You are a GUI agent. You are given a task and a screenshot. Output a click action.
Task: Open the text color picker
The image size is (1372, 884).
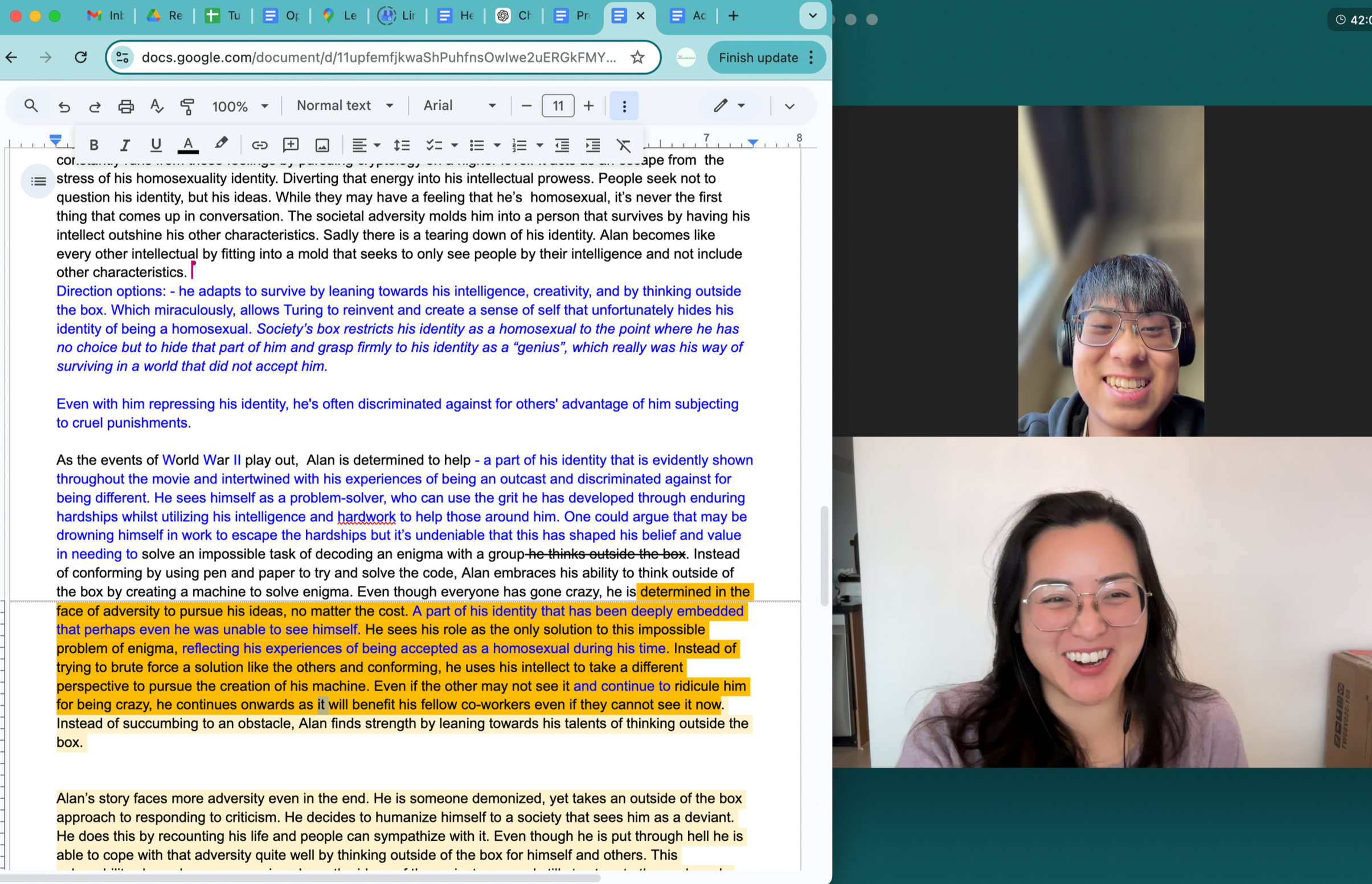[x=188, y=145]
